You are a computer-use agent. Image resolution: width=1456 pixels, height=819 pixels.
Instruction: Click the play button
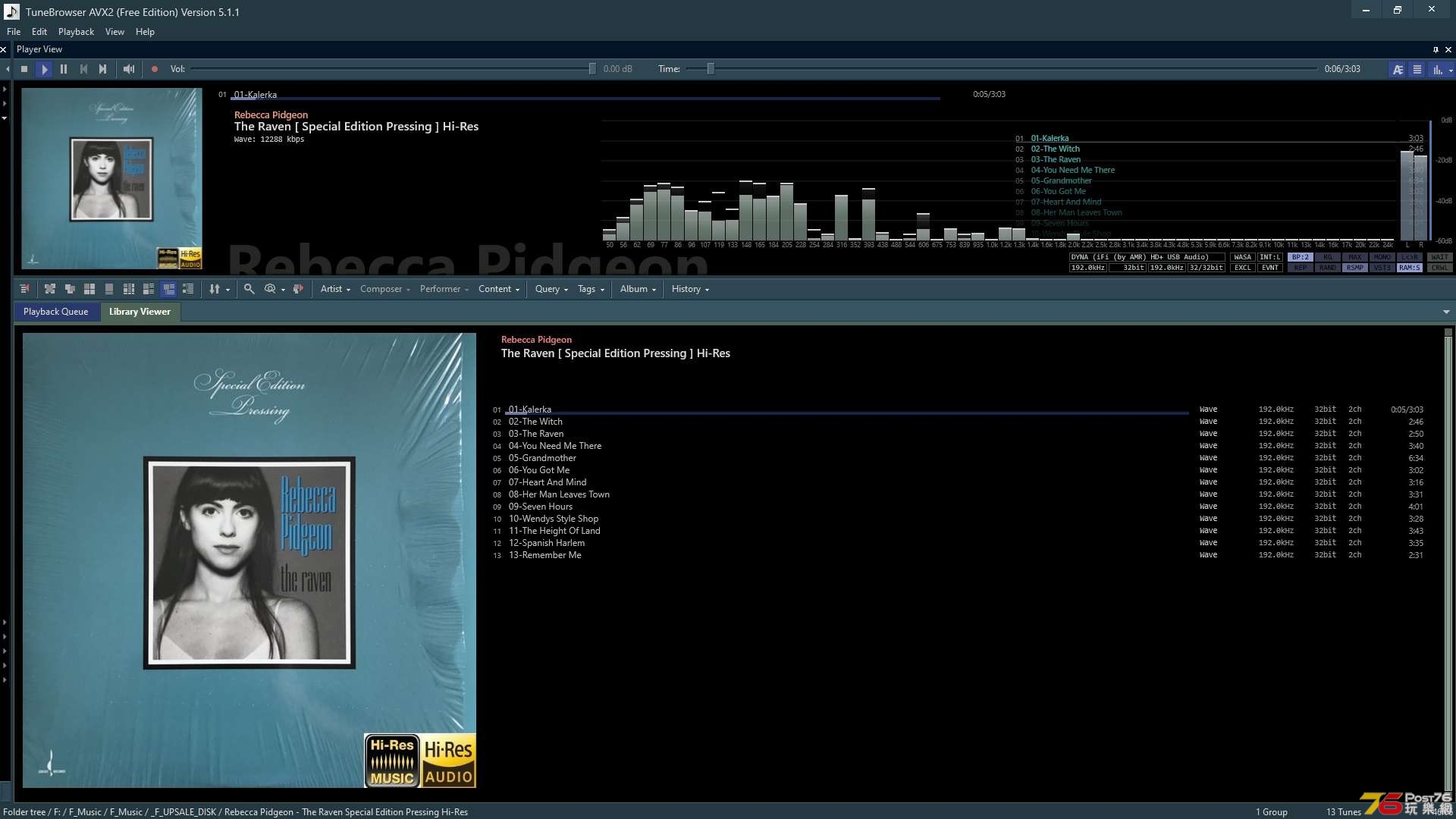click(x=44, y=69)
